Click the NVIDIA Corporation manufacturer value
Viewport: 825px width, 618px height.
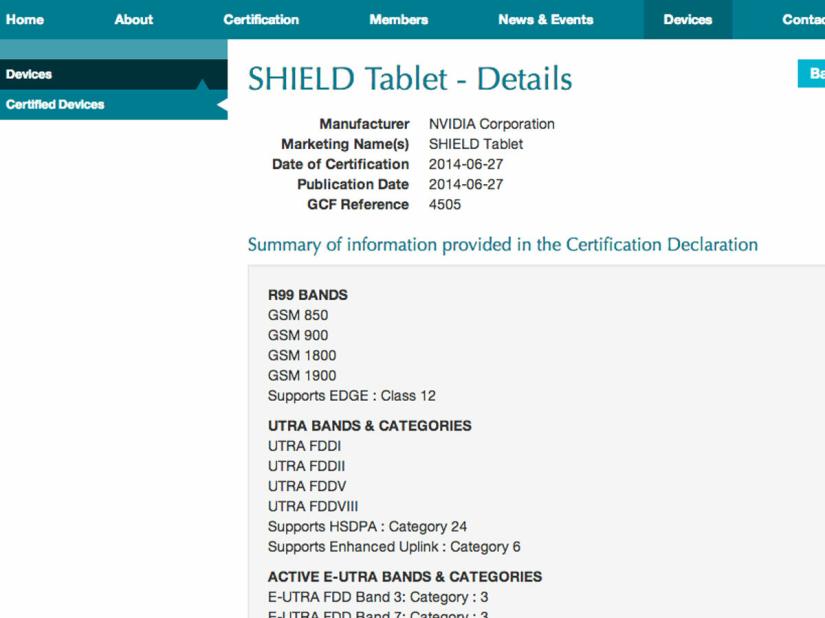(491, 124)
